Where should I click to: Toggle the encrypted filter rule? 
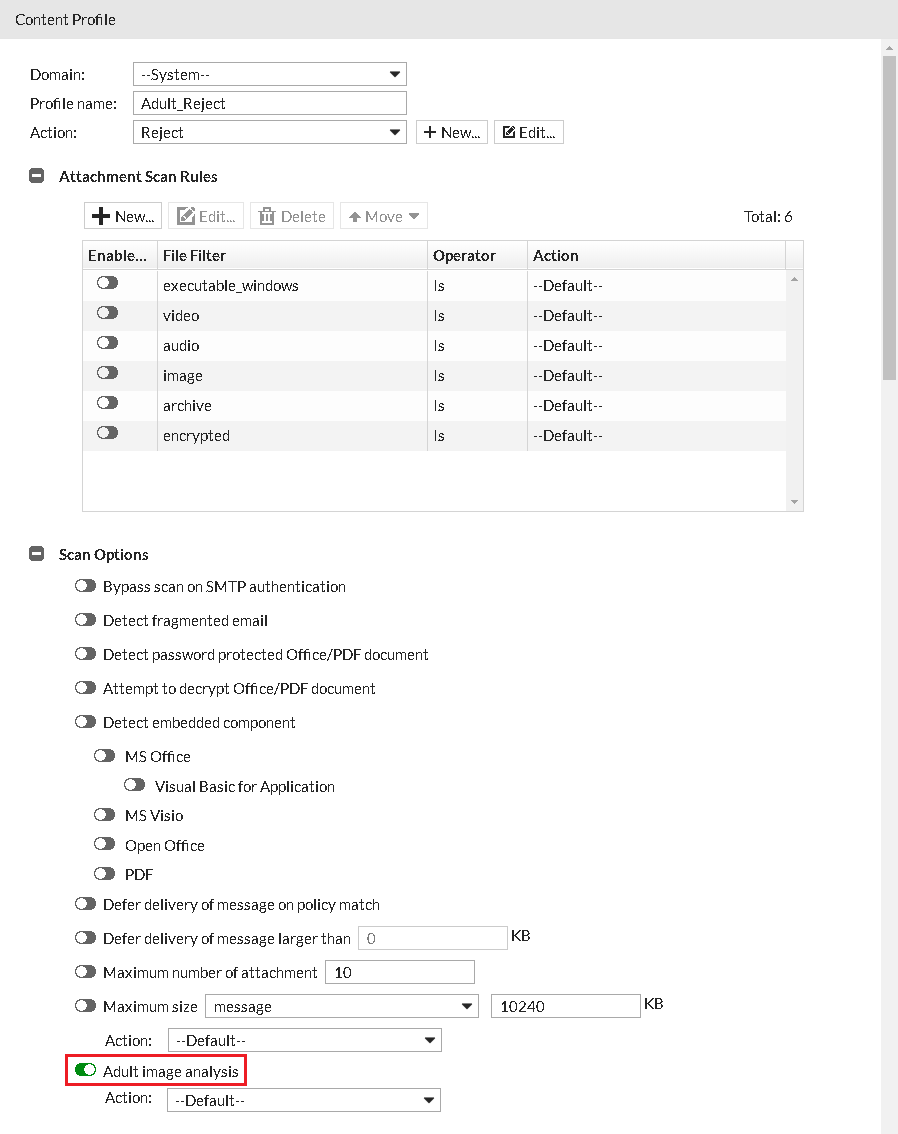click(x=107, y=434)
